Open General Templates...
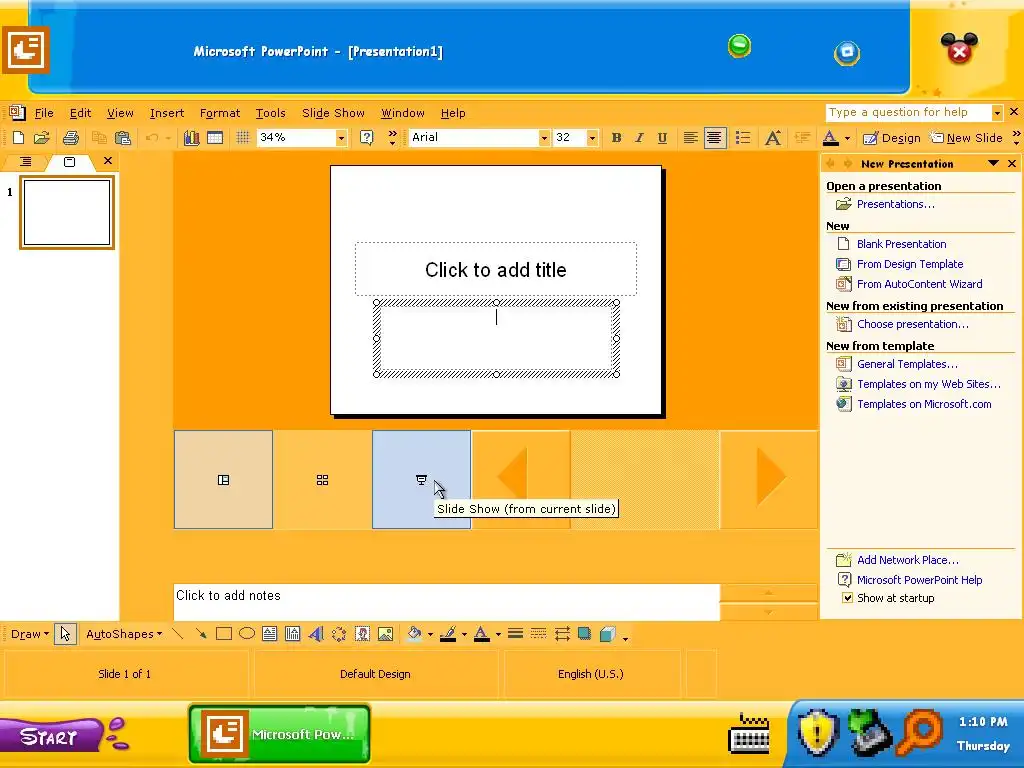Image resolution: width=1024 pixels, height=768 pixels. click(x=907, y=364)
